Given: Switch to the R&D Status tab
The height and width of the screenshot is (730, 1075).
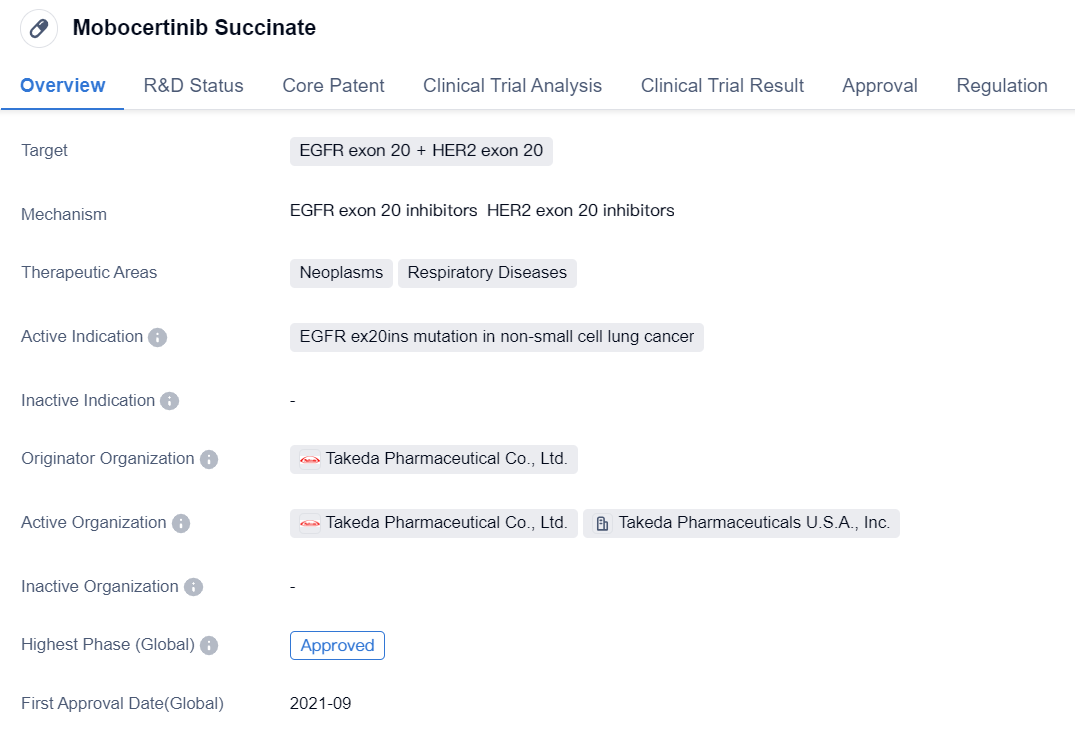Looking at the screenshot, I should 193,86.
